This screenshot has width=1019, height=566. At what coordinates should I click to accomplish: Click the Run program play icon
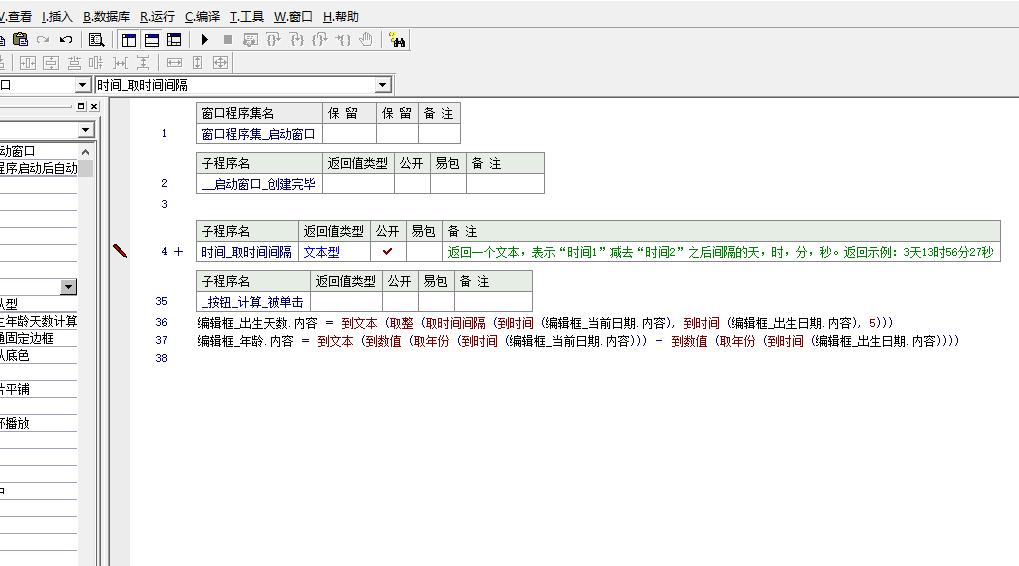click(x=205, y=40)
